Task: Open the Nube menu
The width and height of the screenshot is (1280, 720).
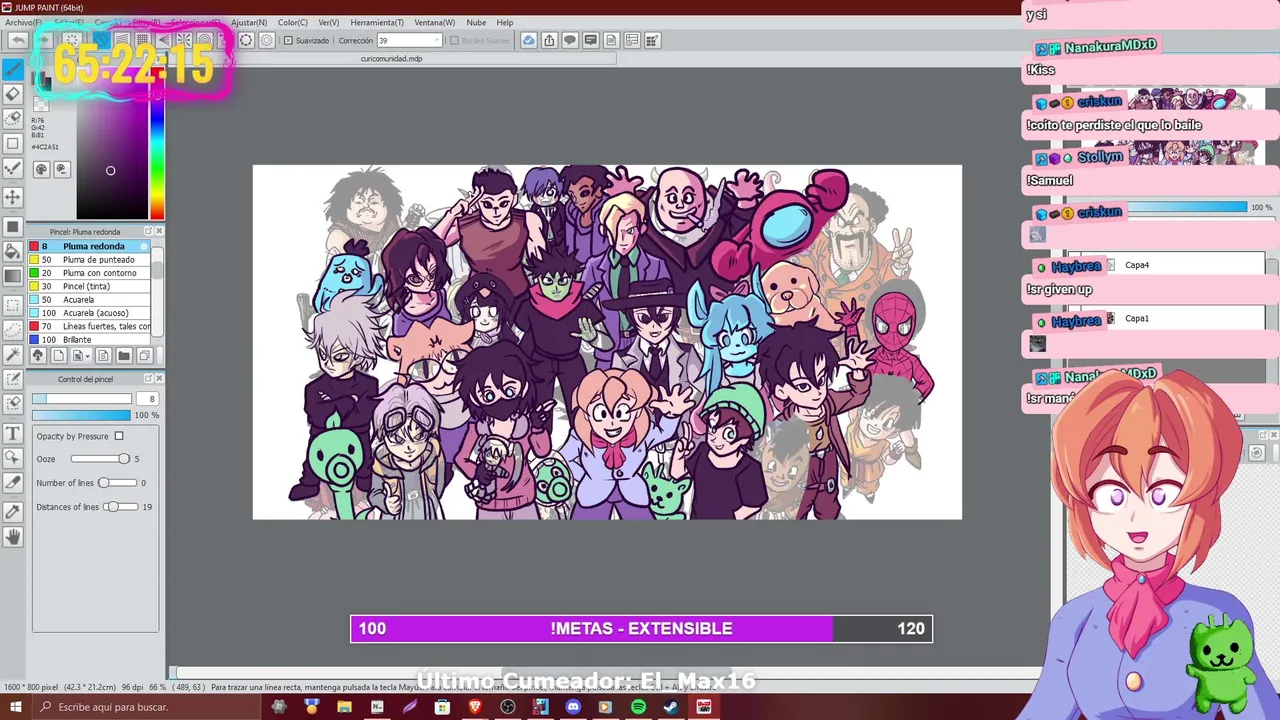Action: click(x=476, y=22)
